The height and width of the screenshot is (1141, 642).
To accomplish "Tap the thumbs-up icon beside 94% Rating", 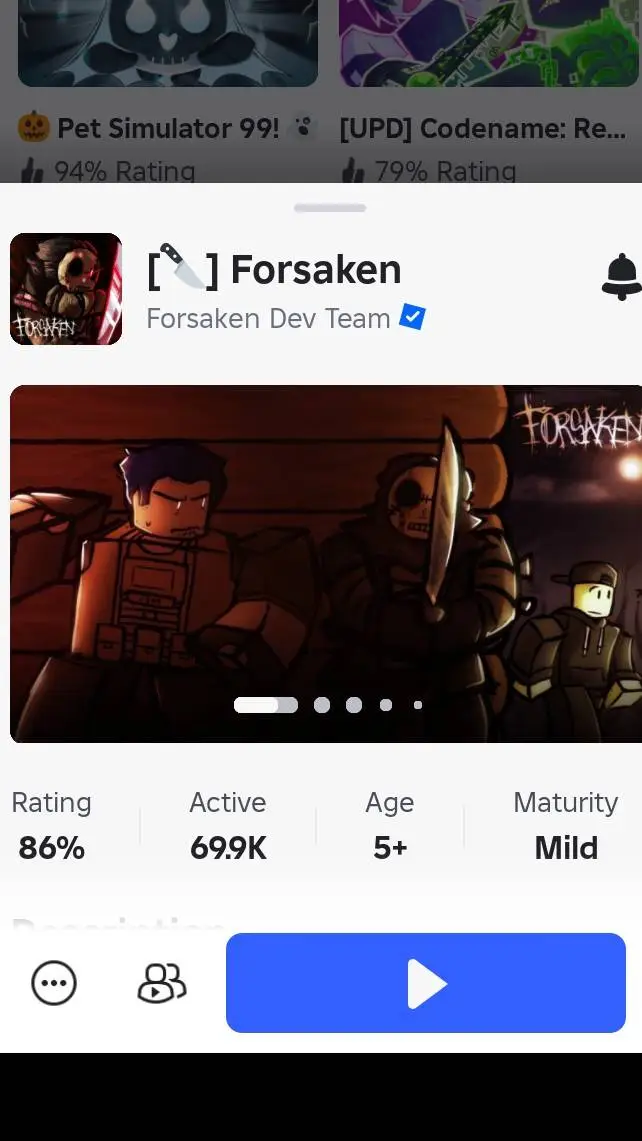I will click(x=31, y=170).
